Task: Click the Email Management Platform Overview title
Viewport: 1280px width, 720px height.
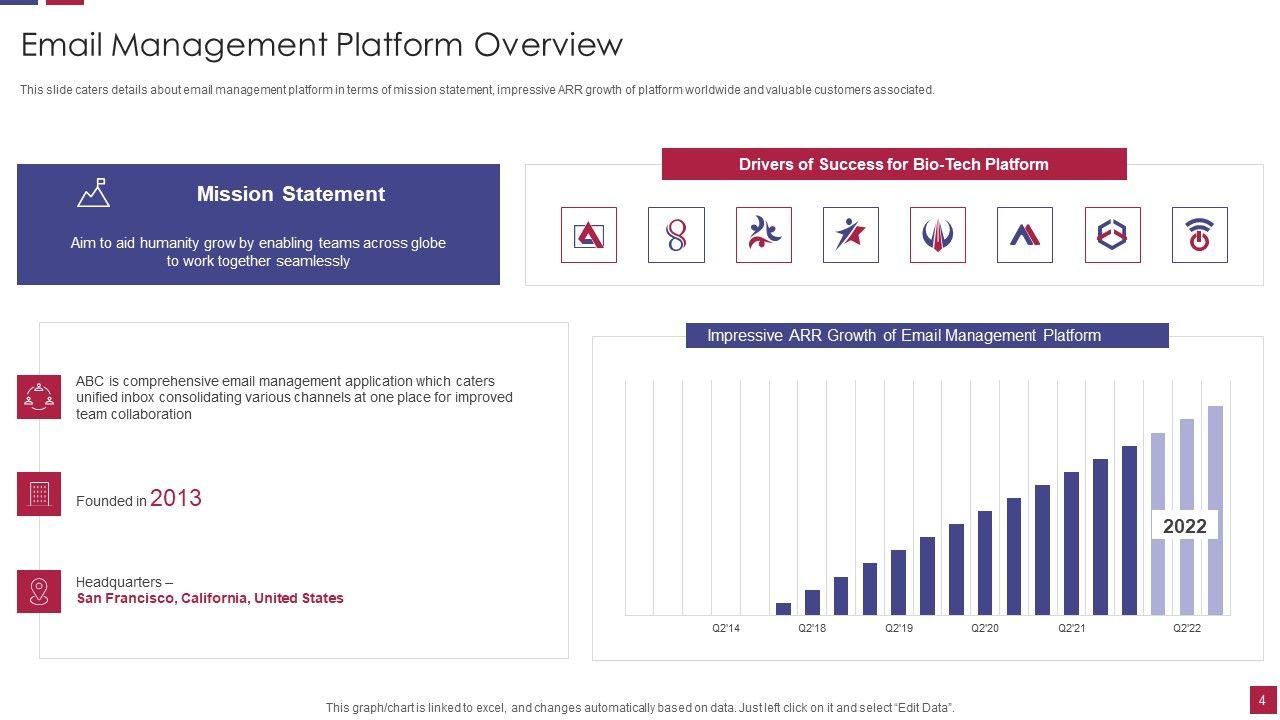Action: coord(322,45)
